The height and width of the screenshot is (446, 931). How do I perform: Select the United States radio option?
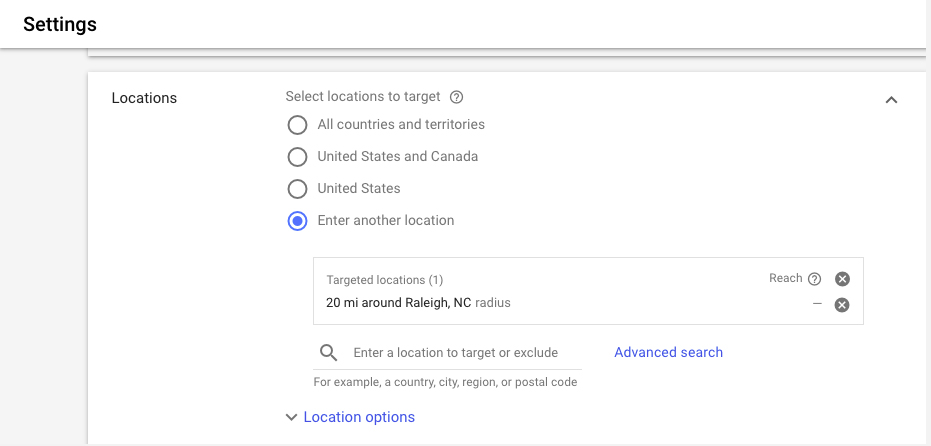coord(297,189)
